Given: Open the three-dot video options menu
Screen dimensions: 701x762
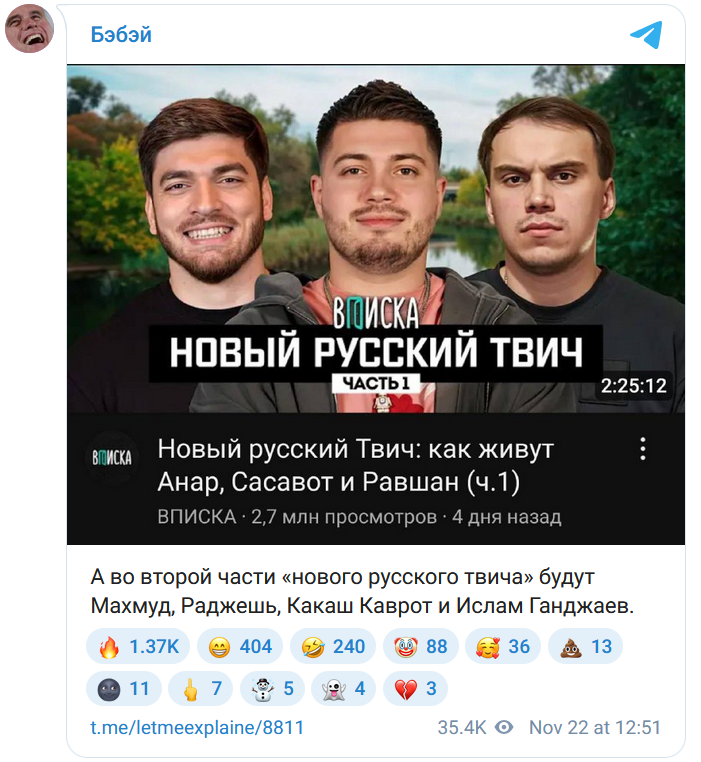Looking at the screenshot, I should pyautogui.click(x=643, y=449).
